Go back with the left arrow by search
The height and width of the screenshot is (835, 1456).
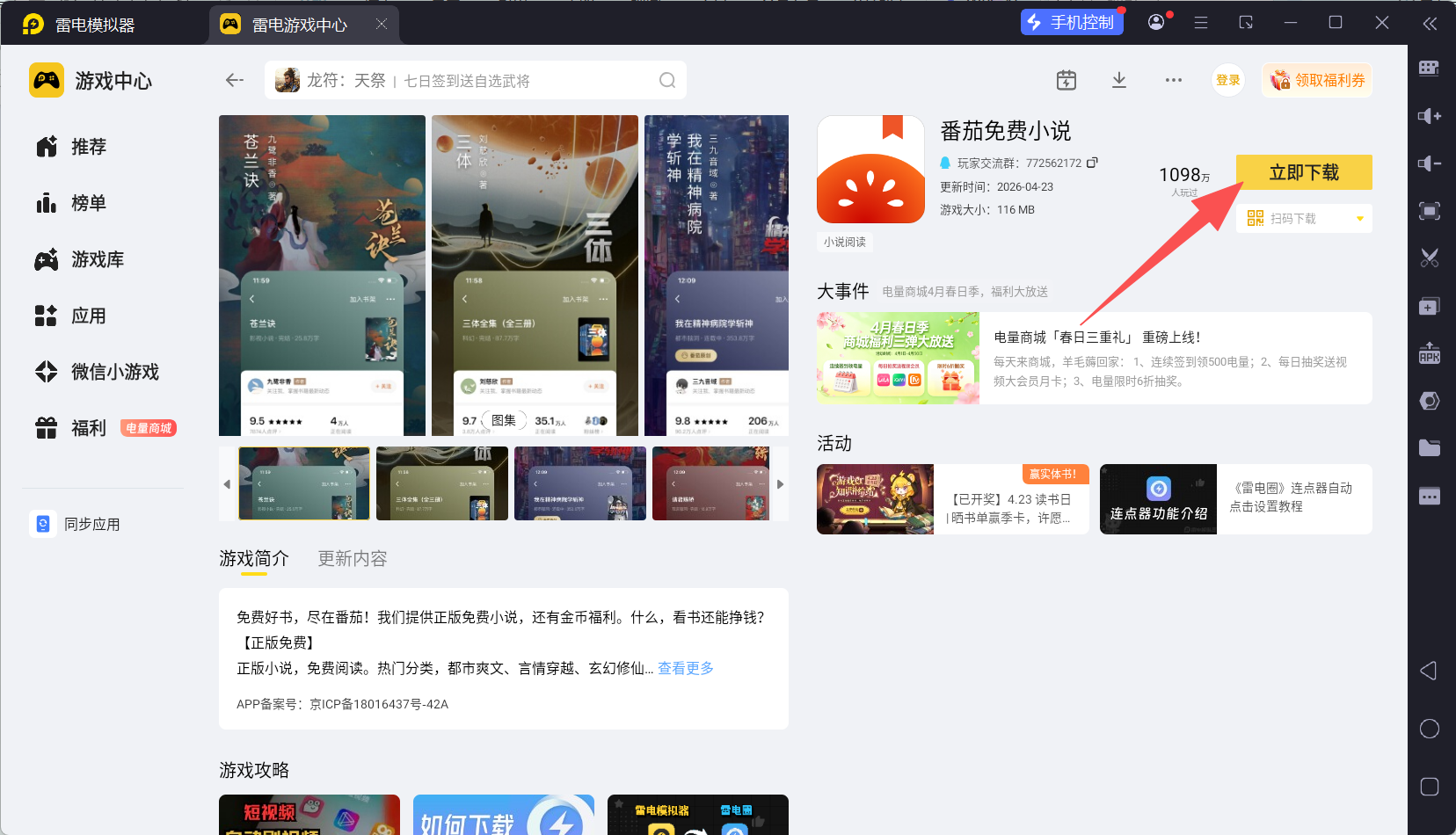(235, 80)
